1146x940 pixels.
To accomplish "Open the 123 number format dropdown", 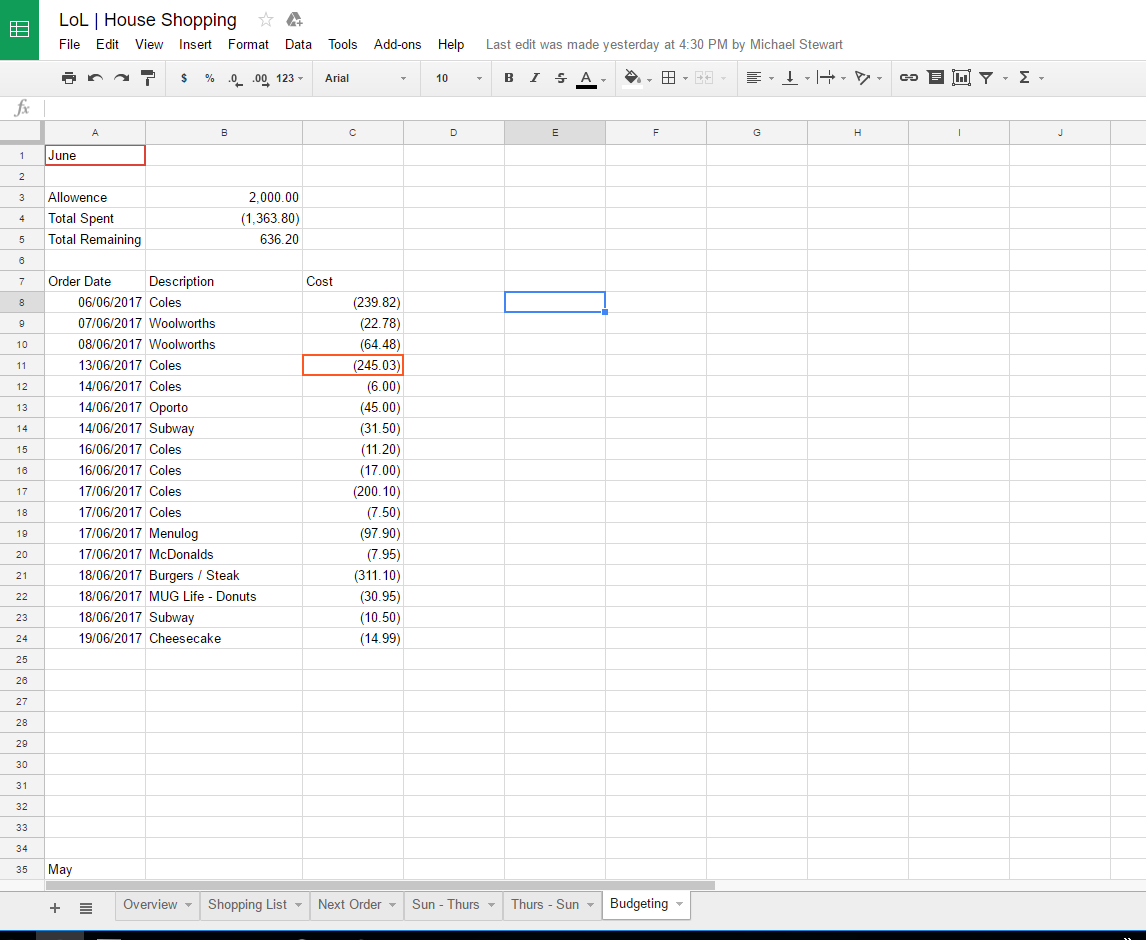I will click(x=289, y=78).
